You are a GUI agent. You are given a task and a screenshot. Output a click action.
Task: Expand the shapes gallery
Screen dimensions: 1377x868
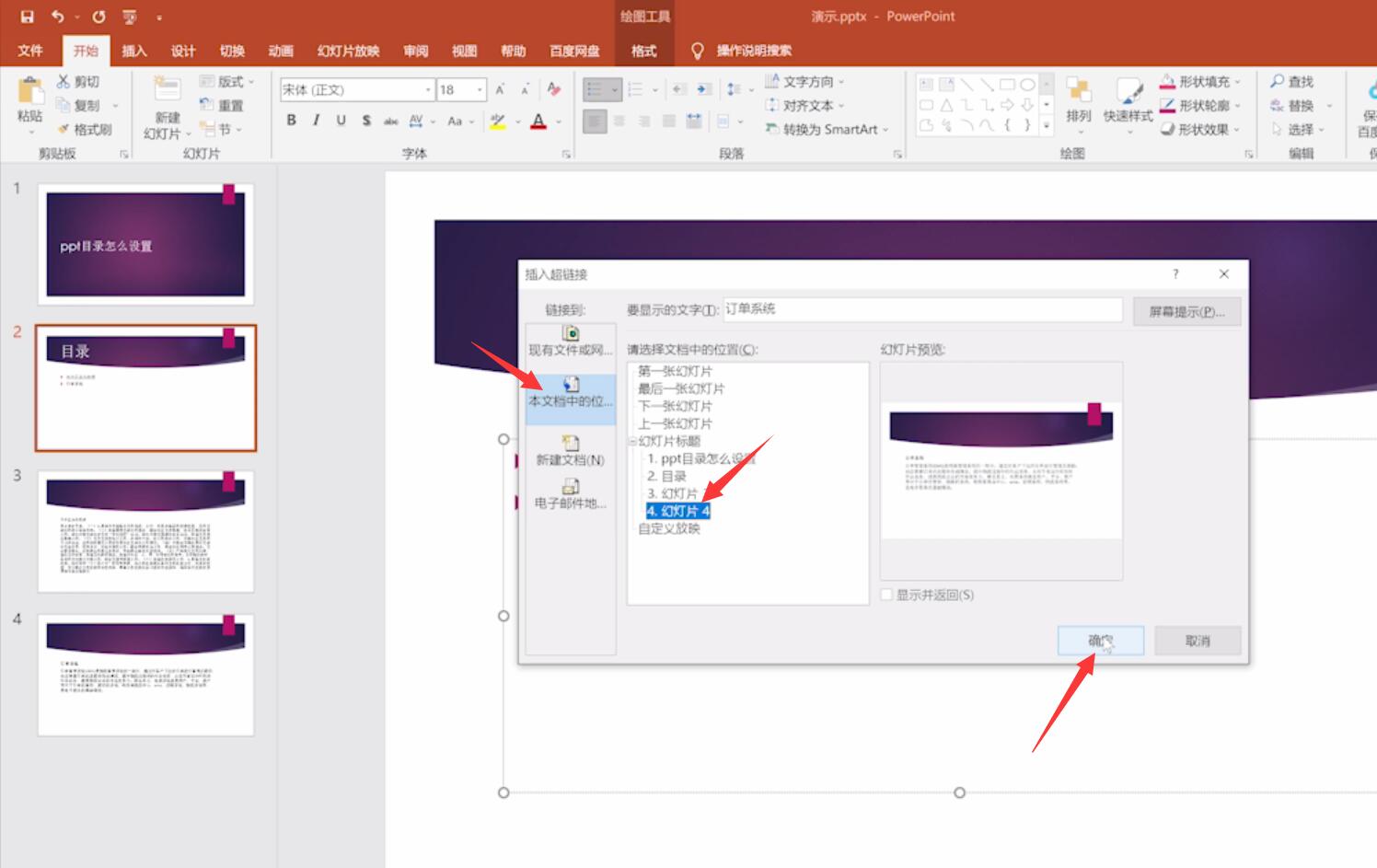click(x=1047, y=126)
